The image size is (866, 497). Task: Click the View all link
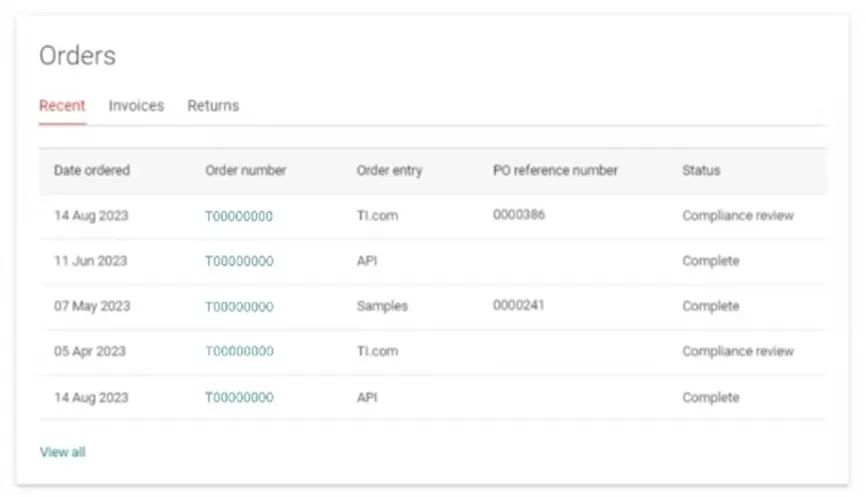[x=63, y=452]
